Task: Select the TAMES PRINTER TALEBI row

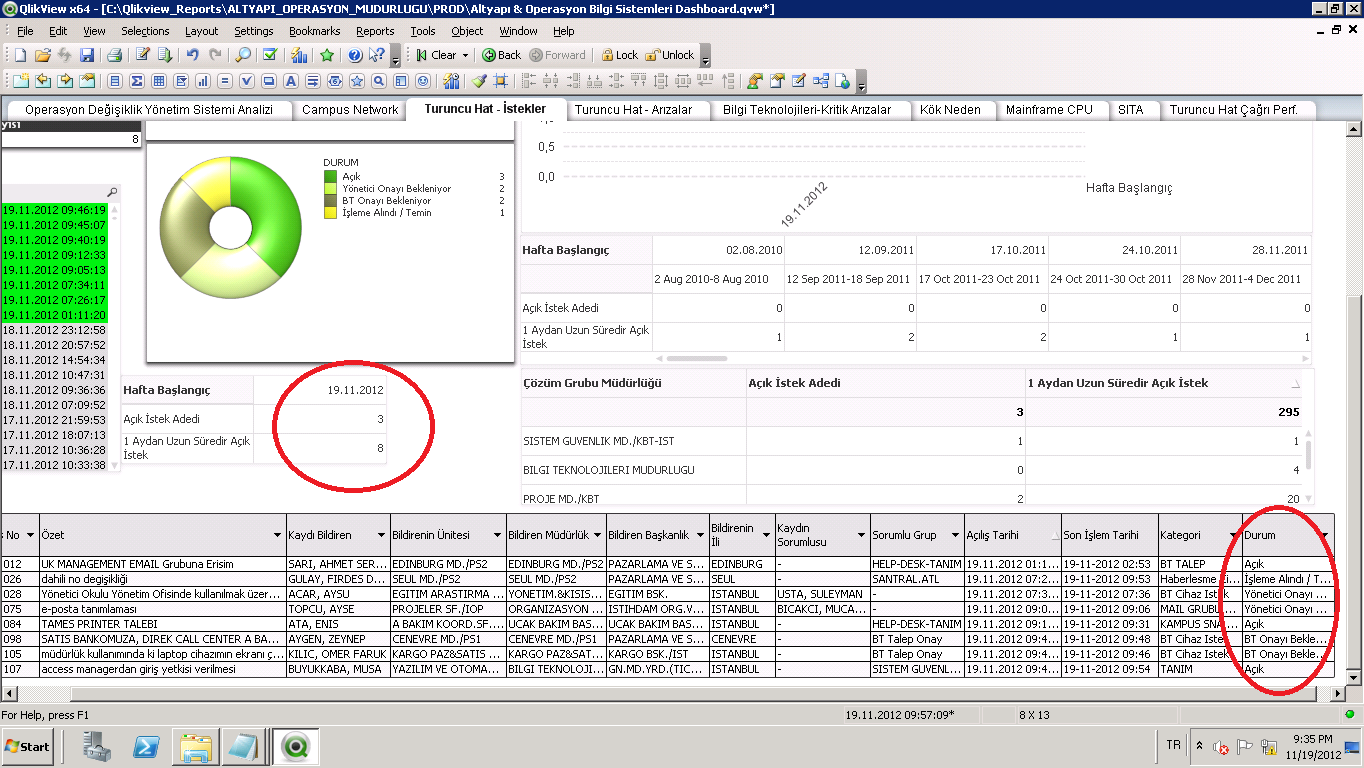Action: coord(669,624)
